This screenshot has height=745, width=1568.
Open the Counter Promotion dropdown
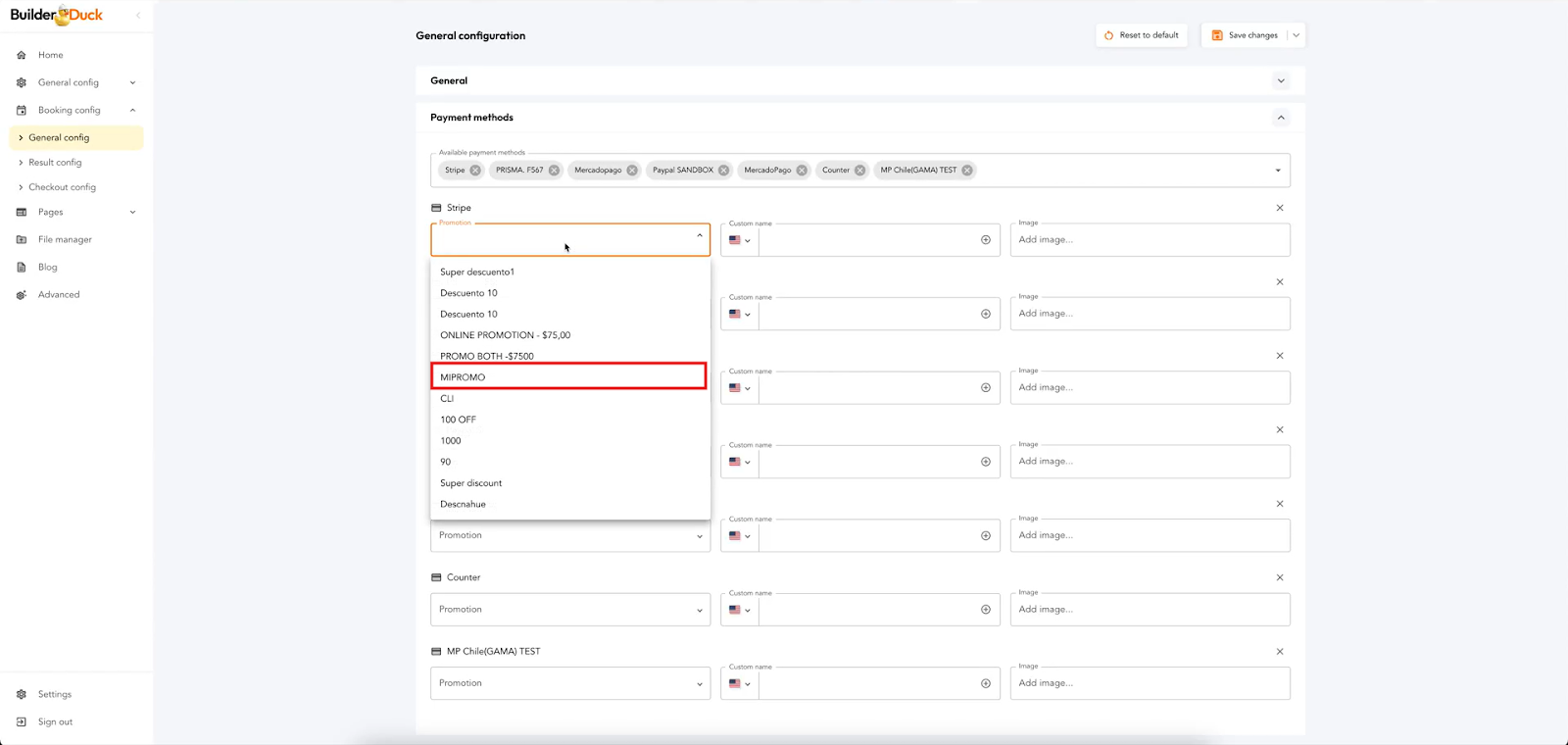point(569,610)
